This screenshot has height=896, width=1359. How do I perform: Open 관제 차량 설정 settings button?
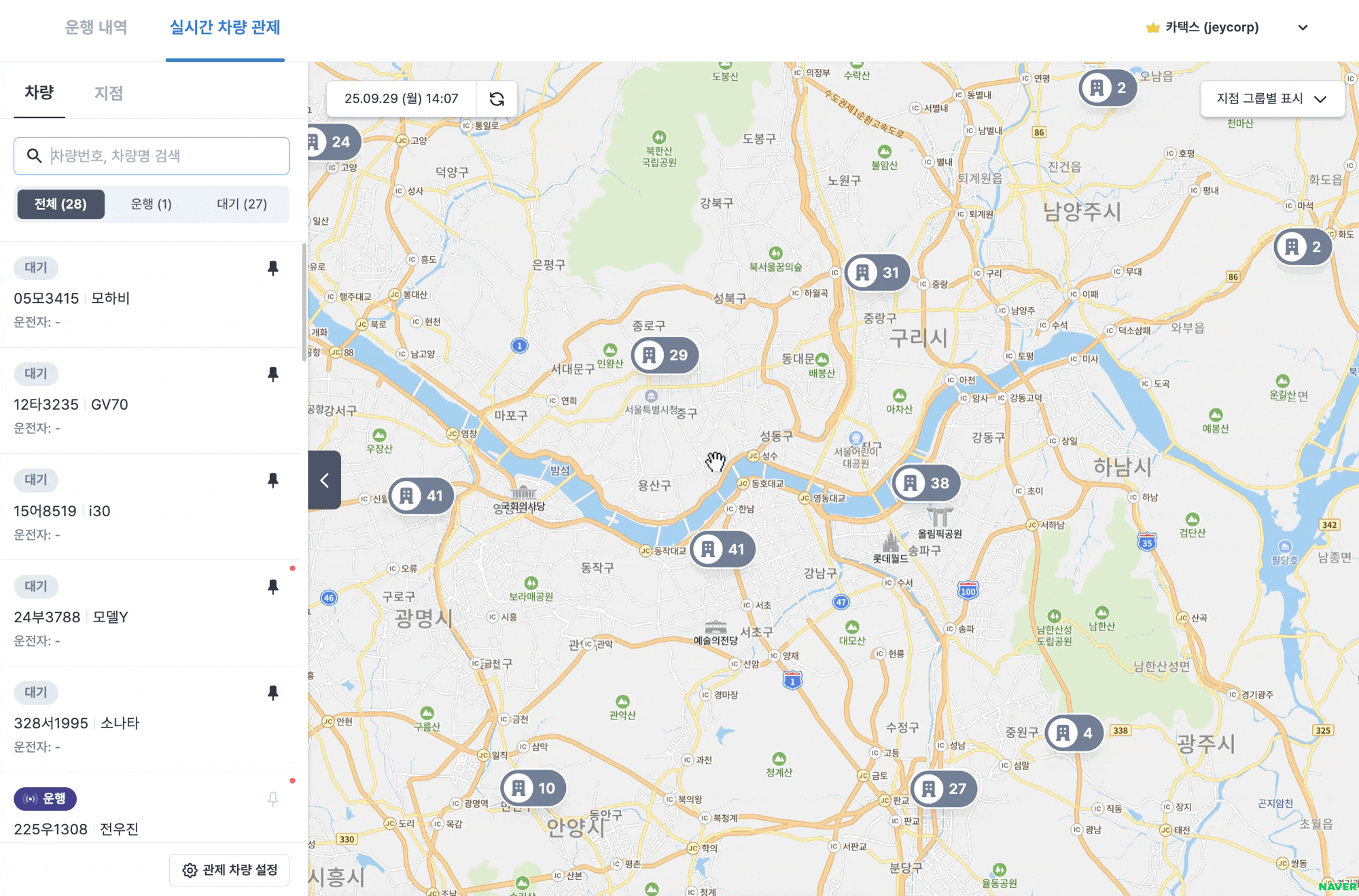click(230, 870)
